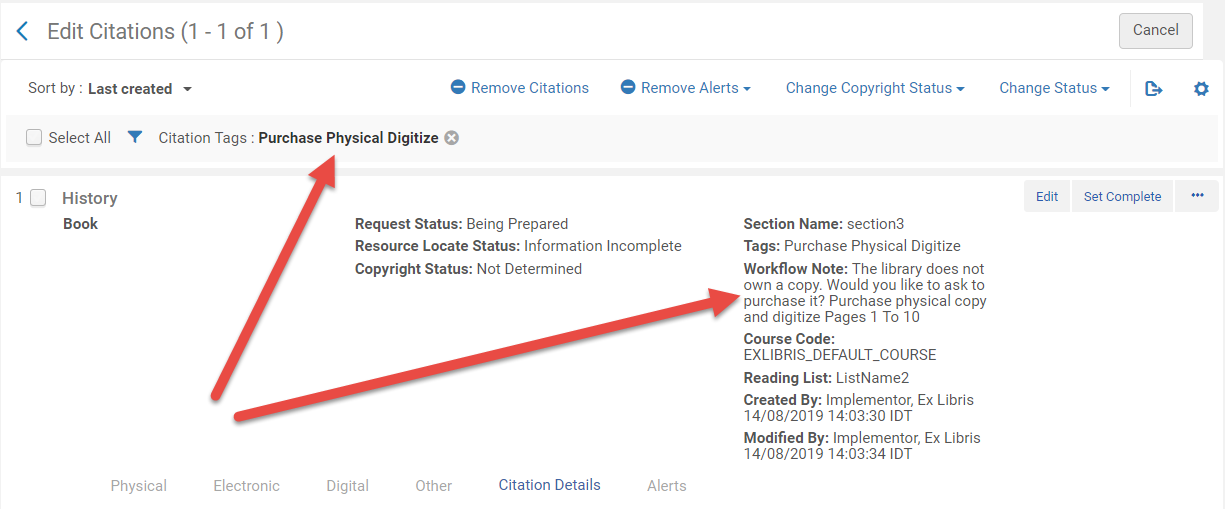Check the History citation checkbox
The width and height of the screenshot is (1225, 509).
38,198
